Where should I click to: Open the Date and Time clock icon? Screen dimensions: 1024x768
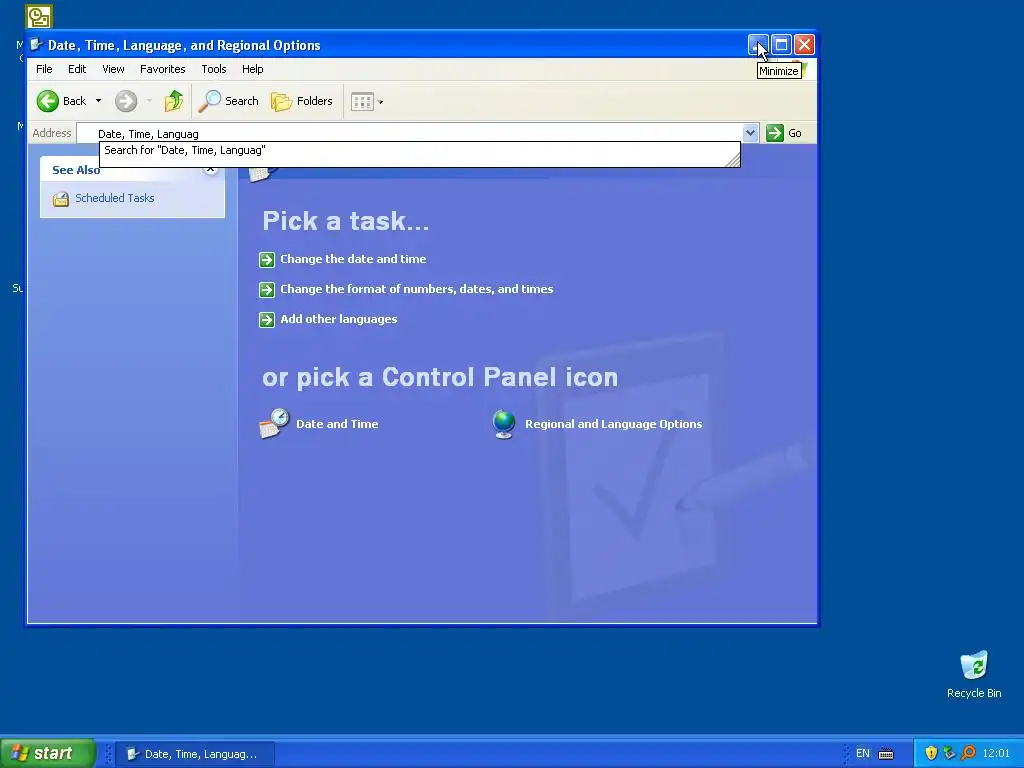(274, 423)
